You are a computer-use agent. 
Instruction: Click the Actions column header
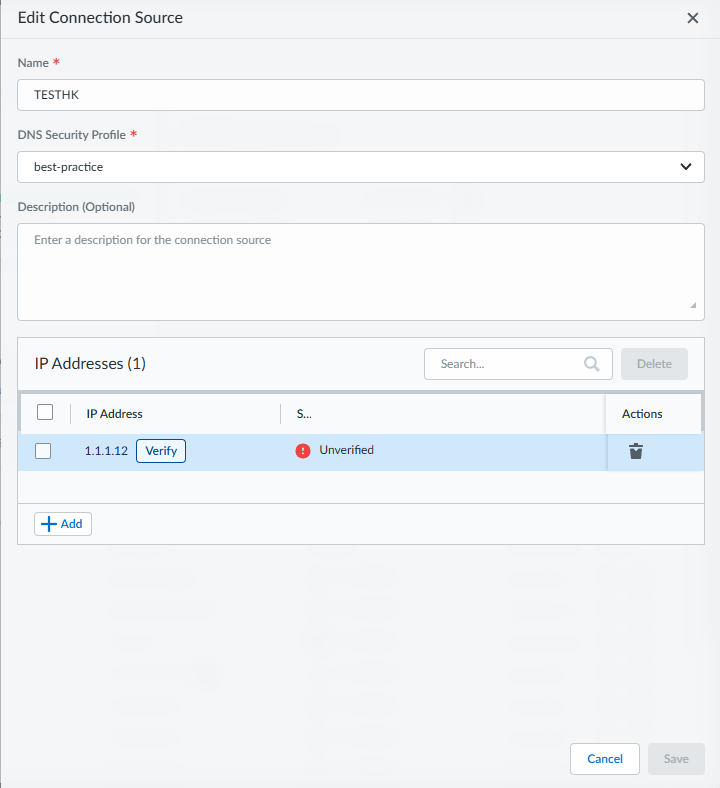click(642, 414)
